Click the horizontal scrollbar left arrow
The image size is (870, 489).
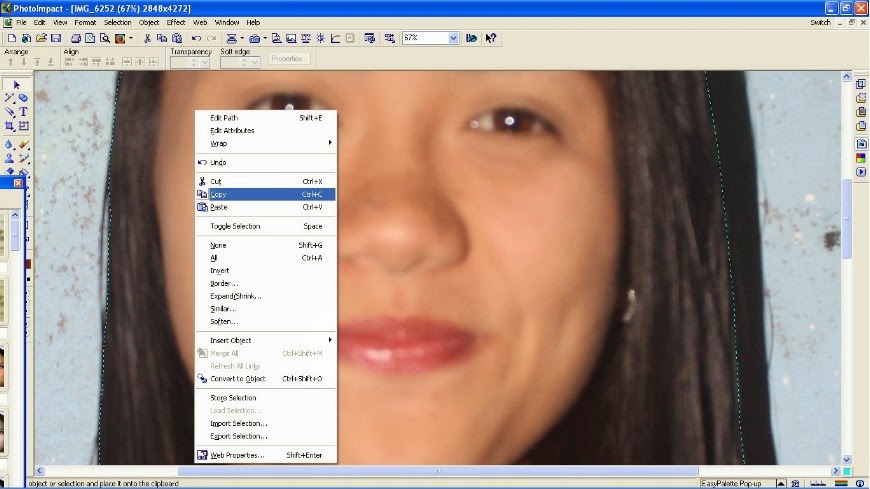point(39,471)
